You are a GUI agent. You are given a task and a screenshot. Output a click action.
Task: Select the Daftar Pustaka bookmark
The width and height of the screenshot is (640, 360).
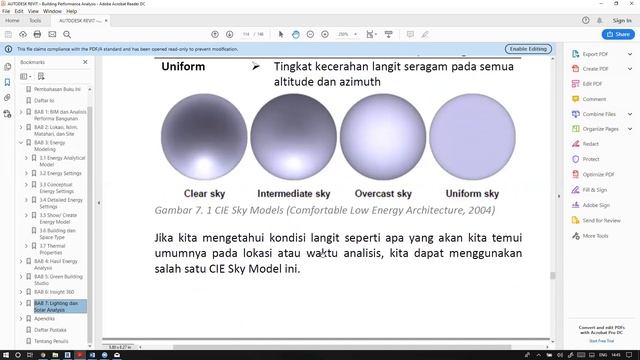(50, 330)
